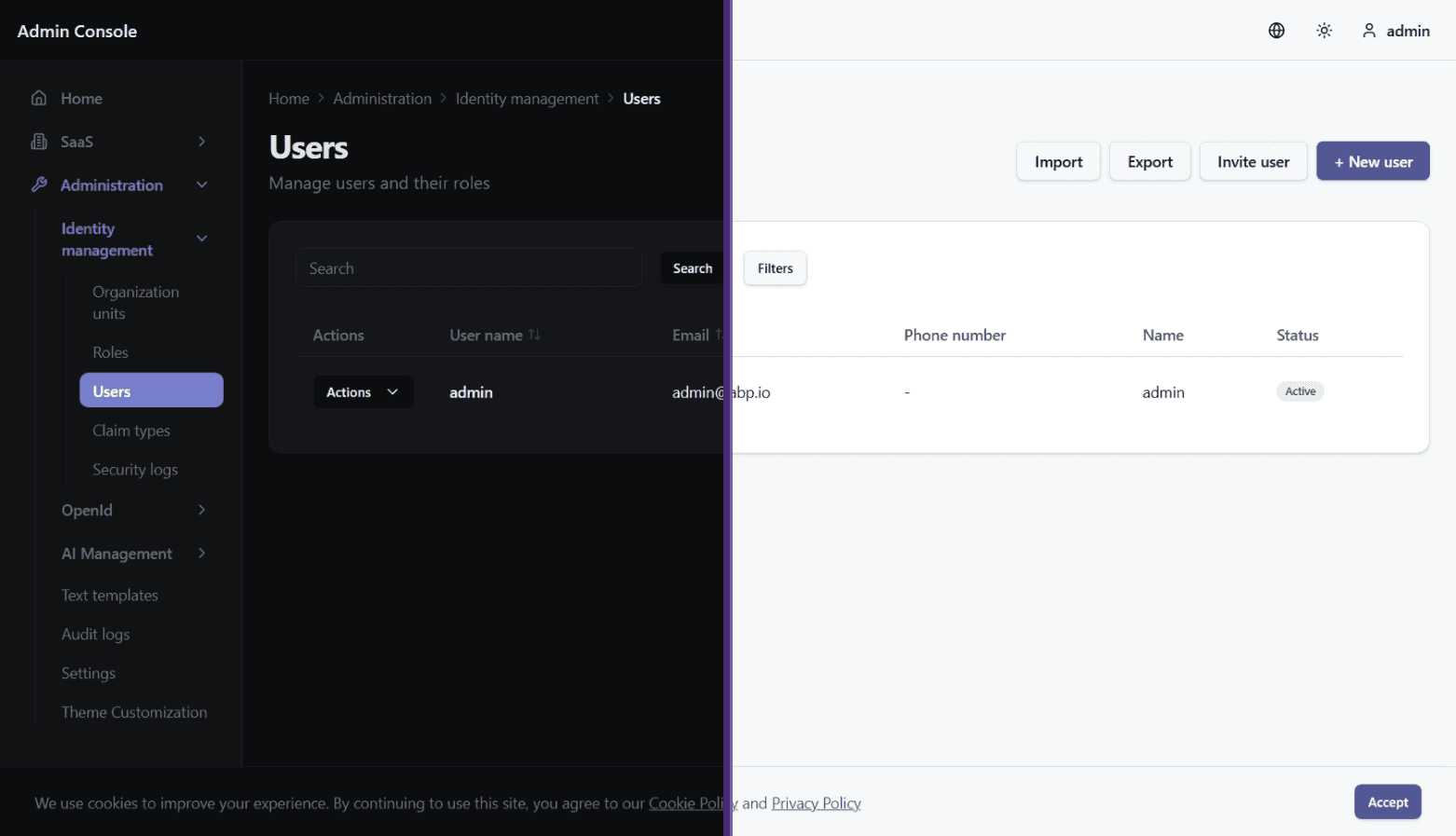Toggle the light/dark theme sun icon
This screenshot has width=1456, height=836.
(1325, 31)
